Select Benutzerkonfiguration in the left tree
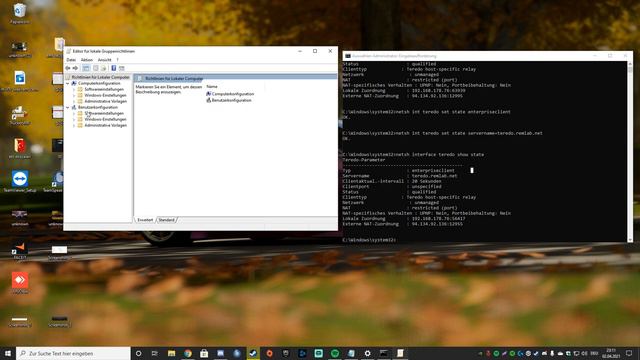This screenshot has height=360, width=640. [98, 107]
